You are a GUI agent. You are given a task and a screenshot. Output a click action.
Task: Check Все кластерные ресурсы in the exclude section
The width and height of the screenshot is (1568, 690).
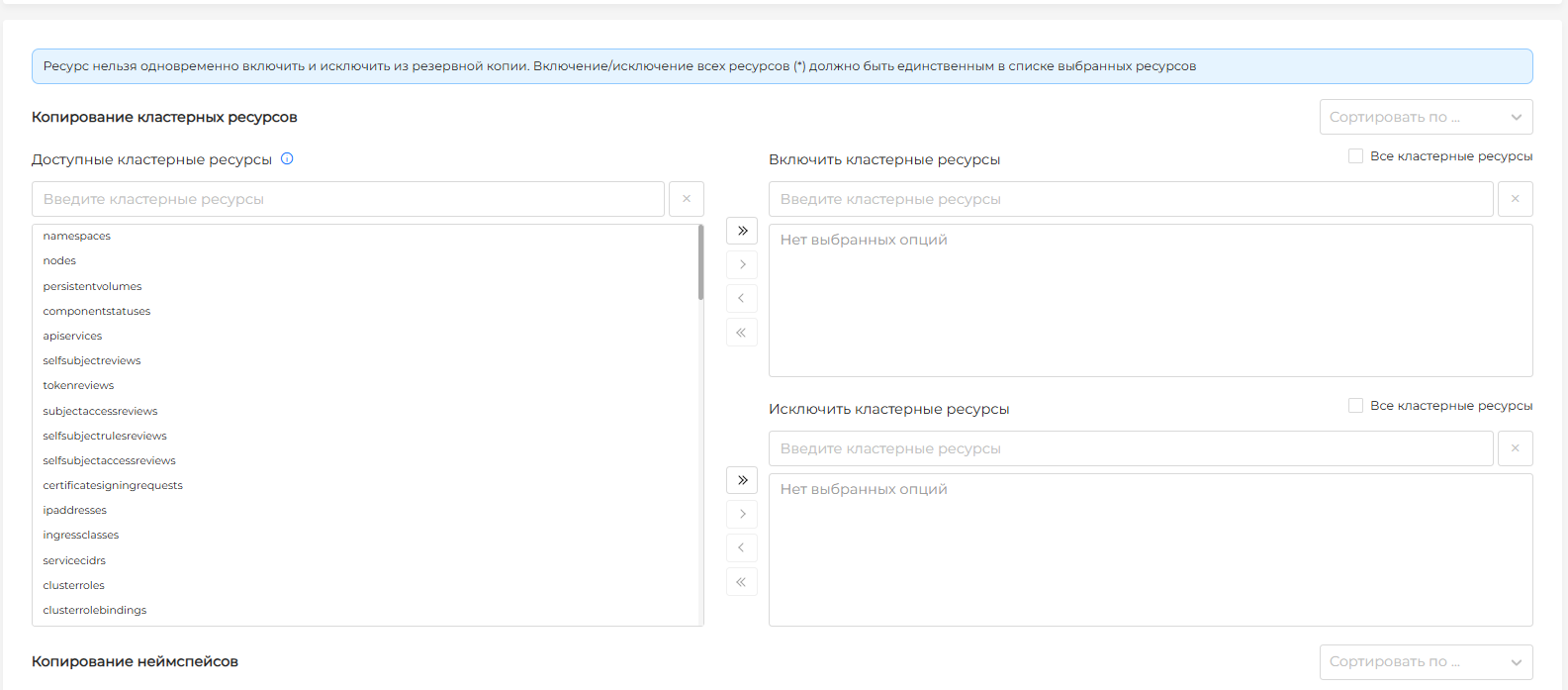pyautogui.click(x=1355, y=406)
